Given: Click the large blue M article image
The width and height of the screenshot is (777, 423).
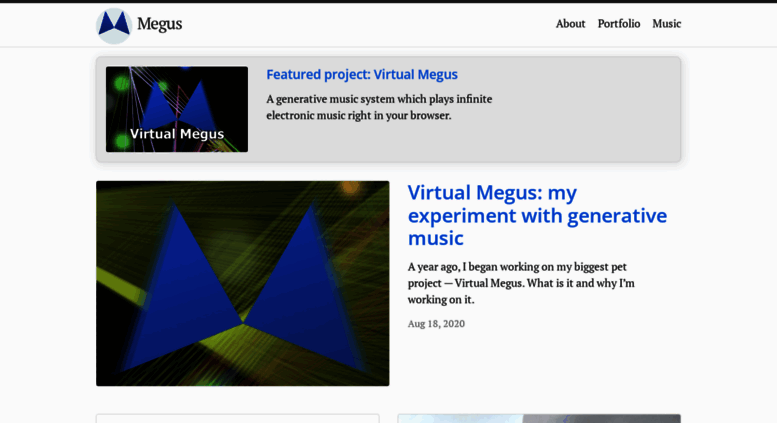Looking at the screenshot, I should coord(243,283).
